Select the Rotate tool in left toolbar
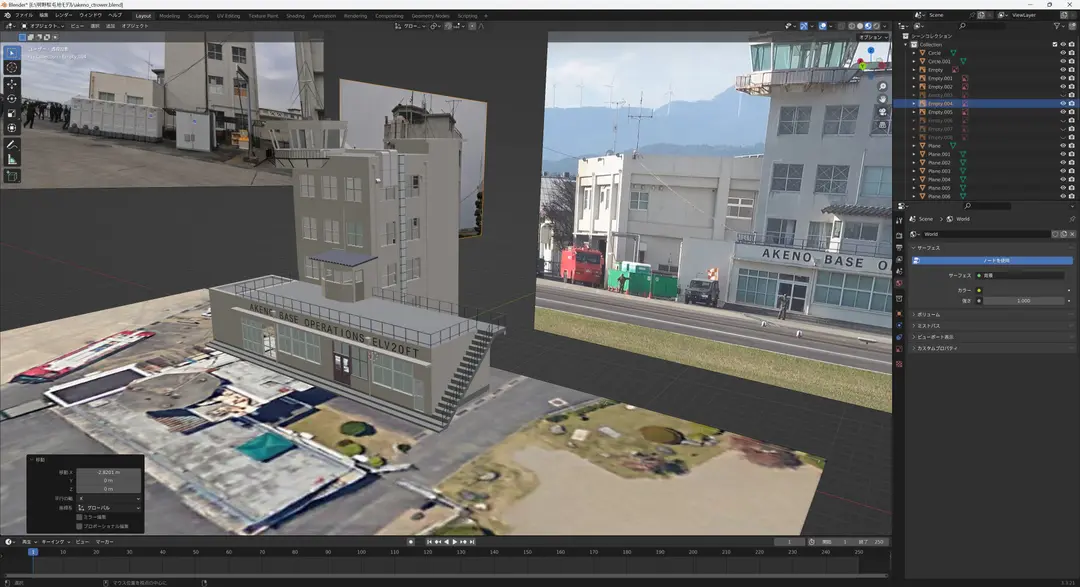This screenshot has width=1080, height=587. (12, 99)
